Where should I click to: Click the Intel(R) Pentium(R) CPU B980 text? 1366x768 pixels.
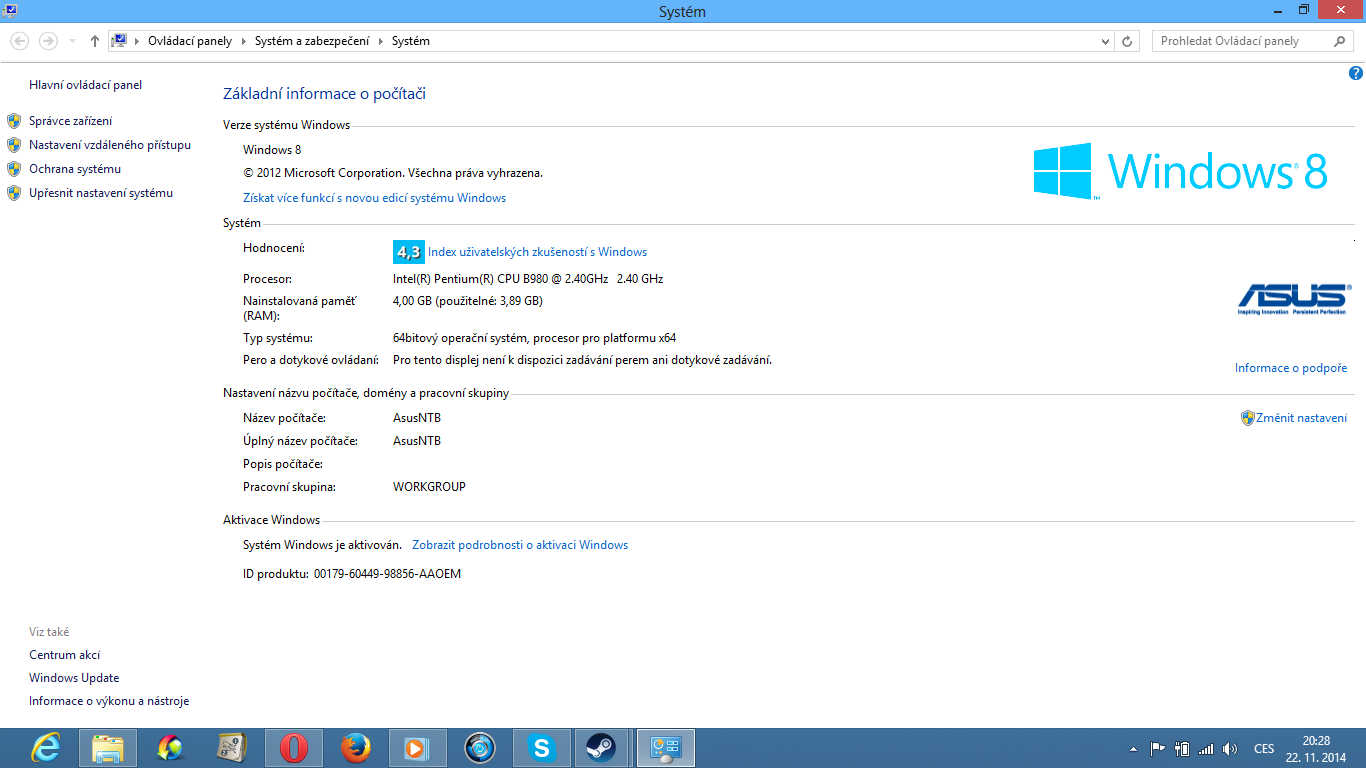[x=528, y=279]
